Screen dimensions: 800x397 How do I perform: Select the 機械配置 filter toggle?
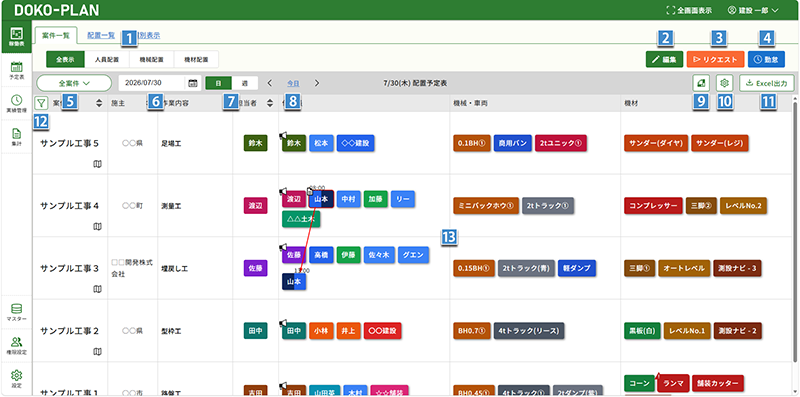pos(152,59)
